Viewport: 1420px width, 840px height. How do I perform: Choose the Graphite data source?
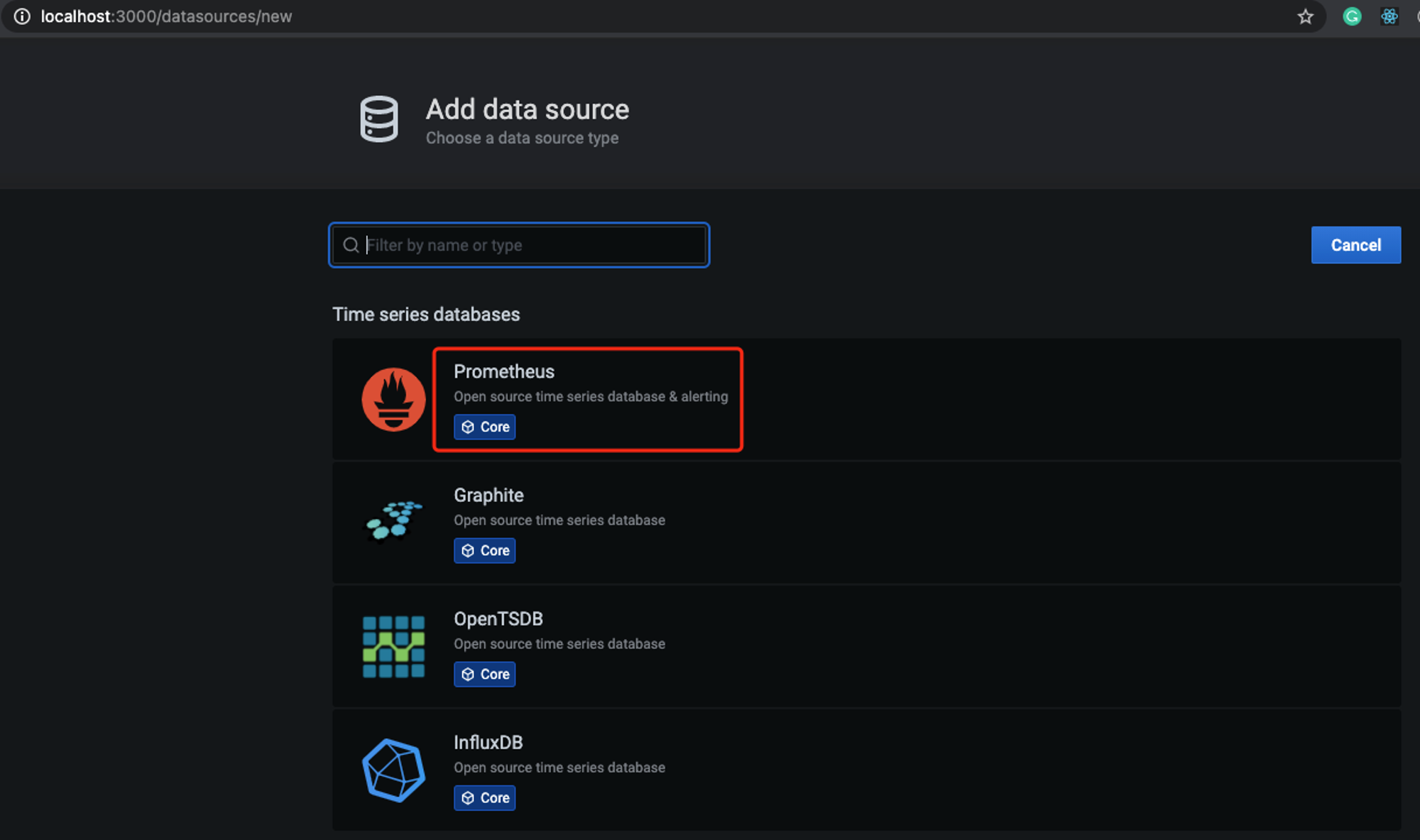coord(866,523)
